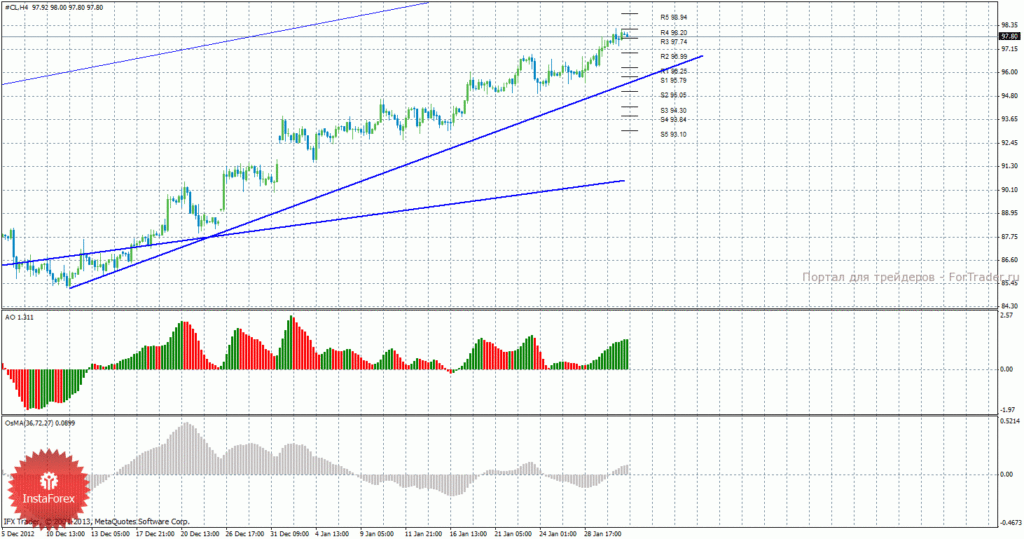Click the #CL,H4 chart title text
The height and width of the screenshot is (539, 1024).
point(16,8)
